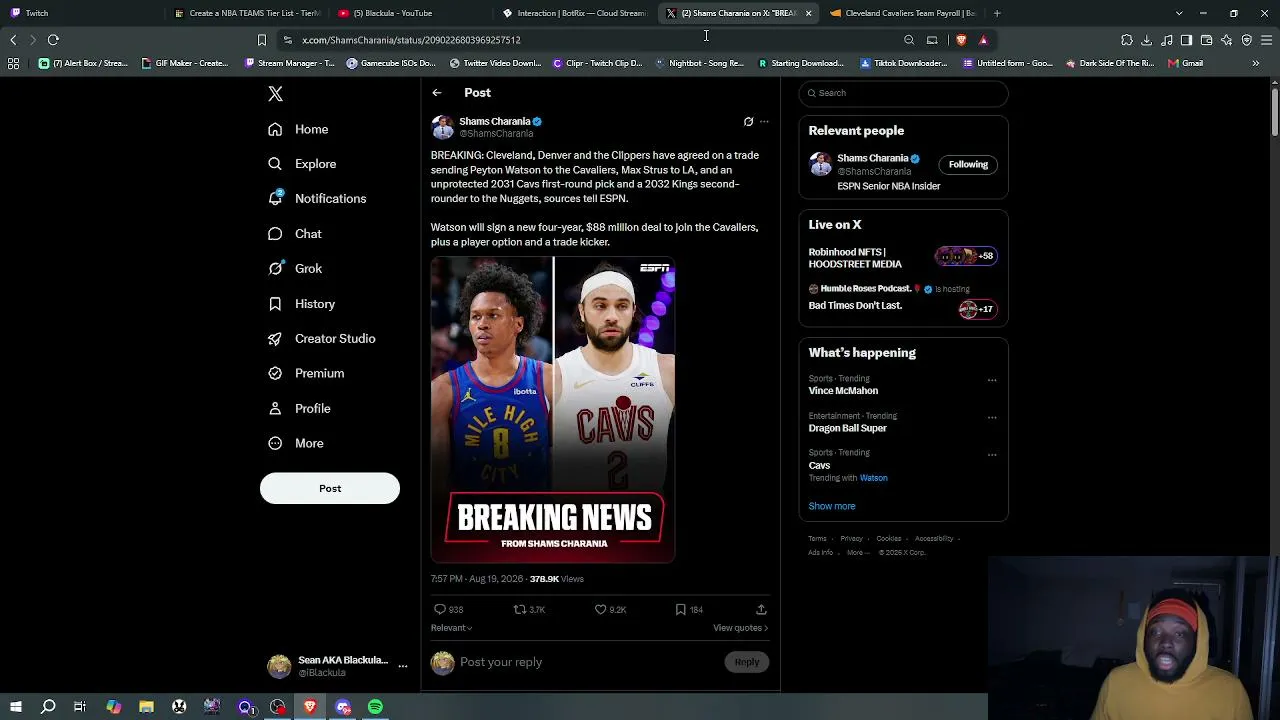Like the post with the heart icon
Viewport: 1280px width, 720px height.
pos(601,609)
